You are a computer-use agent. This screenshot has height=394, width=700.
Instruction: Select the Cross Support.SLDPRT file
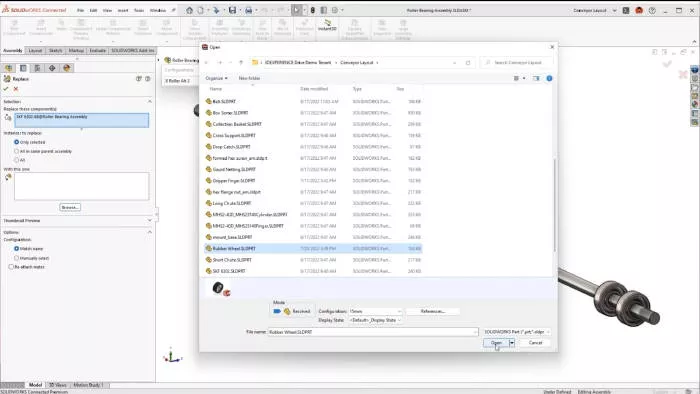pos(313,135)
